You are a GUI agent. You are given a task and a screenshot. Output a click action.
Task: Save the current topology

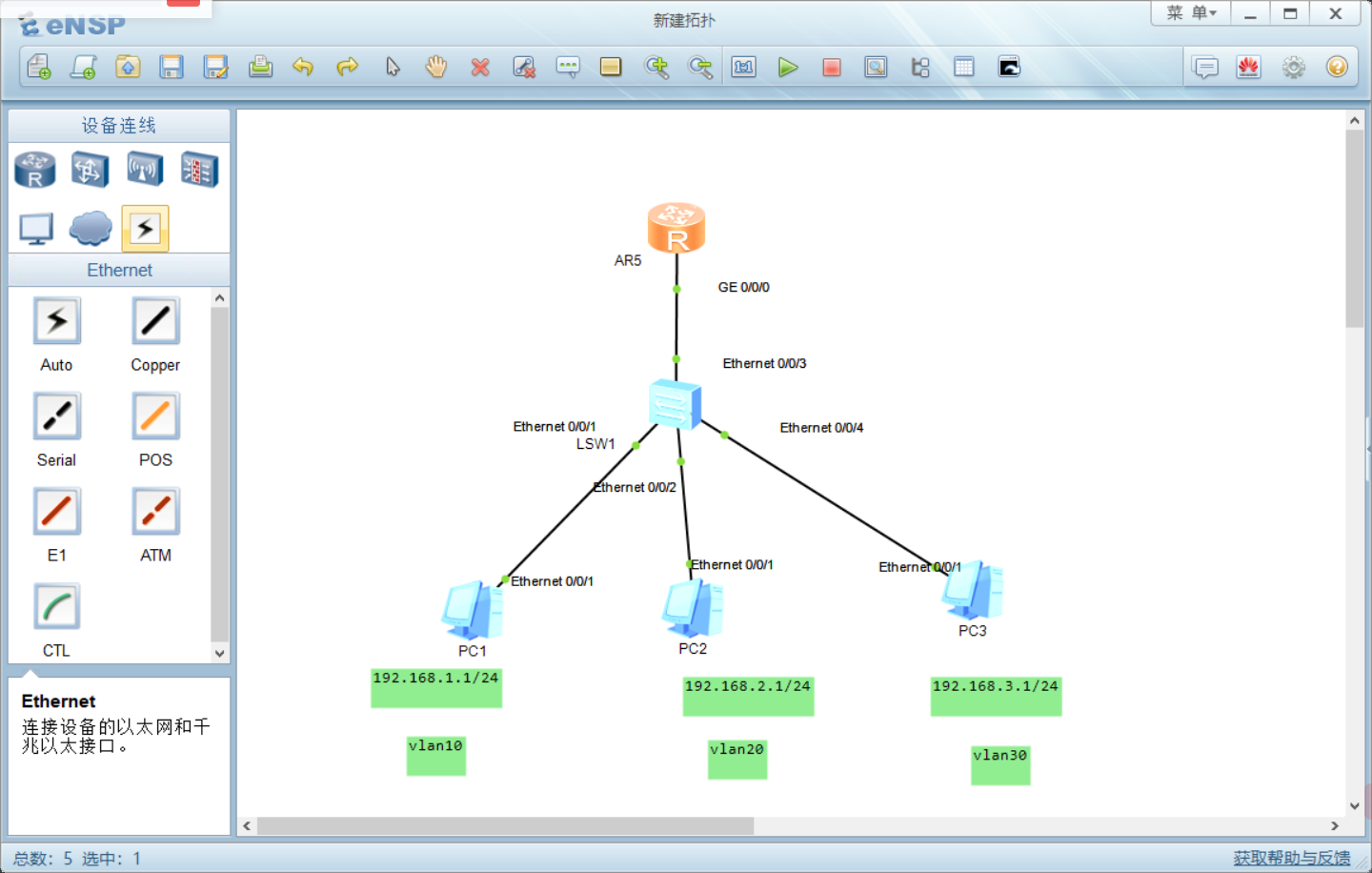pos(171,67)
